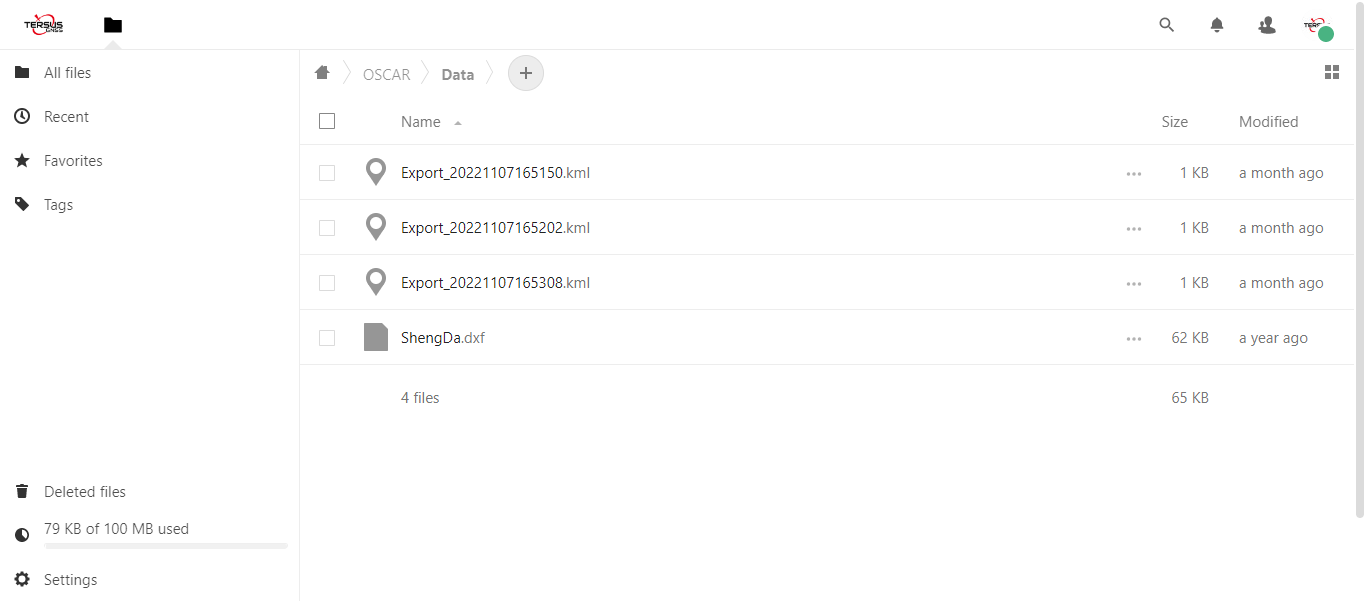The image size is (1366, 601).
Task: Click 'a year ago' modified date
Action: click(x=1273, y=338)
